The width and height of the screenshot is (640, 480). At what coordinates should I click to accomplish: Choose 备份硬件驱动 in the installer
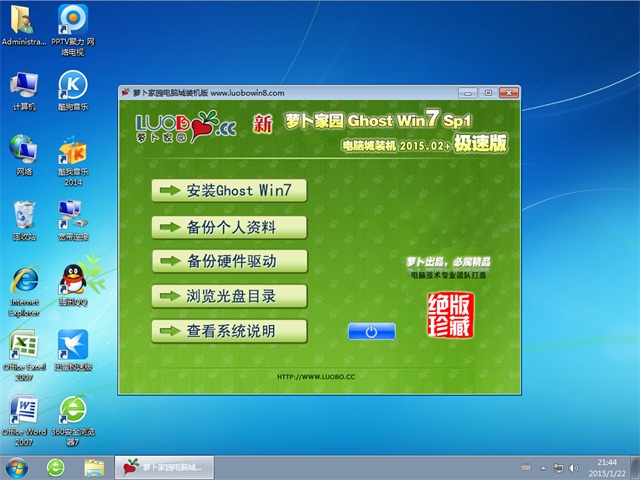pyautogui.click(x=228, y=261)
